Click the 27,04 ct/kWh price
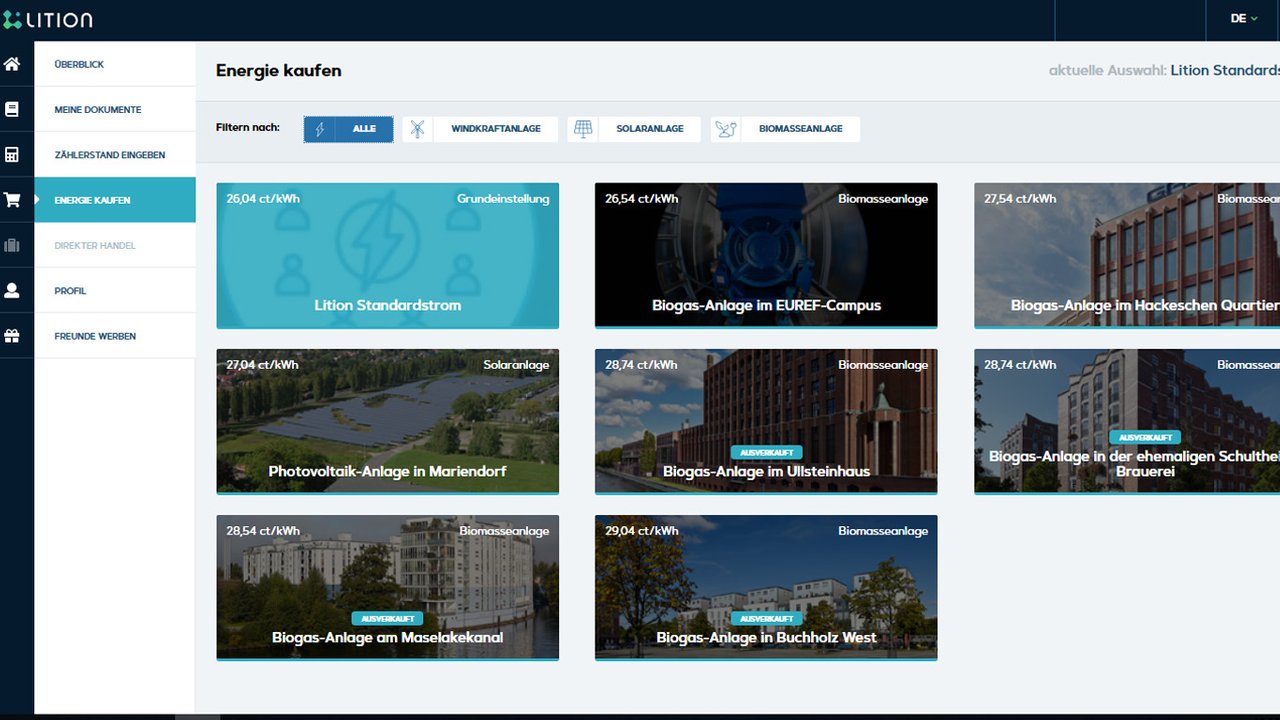 263,365
